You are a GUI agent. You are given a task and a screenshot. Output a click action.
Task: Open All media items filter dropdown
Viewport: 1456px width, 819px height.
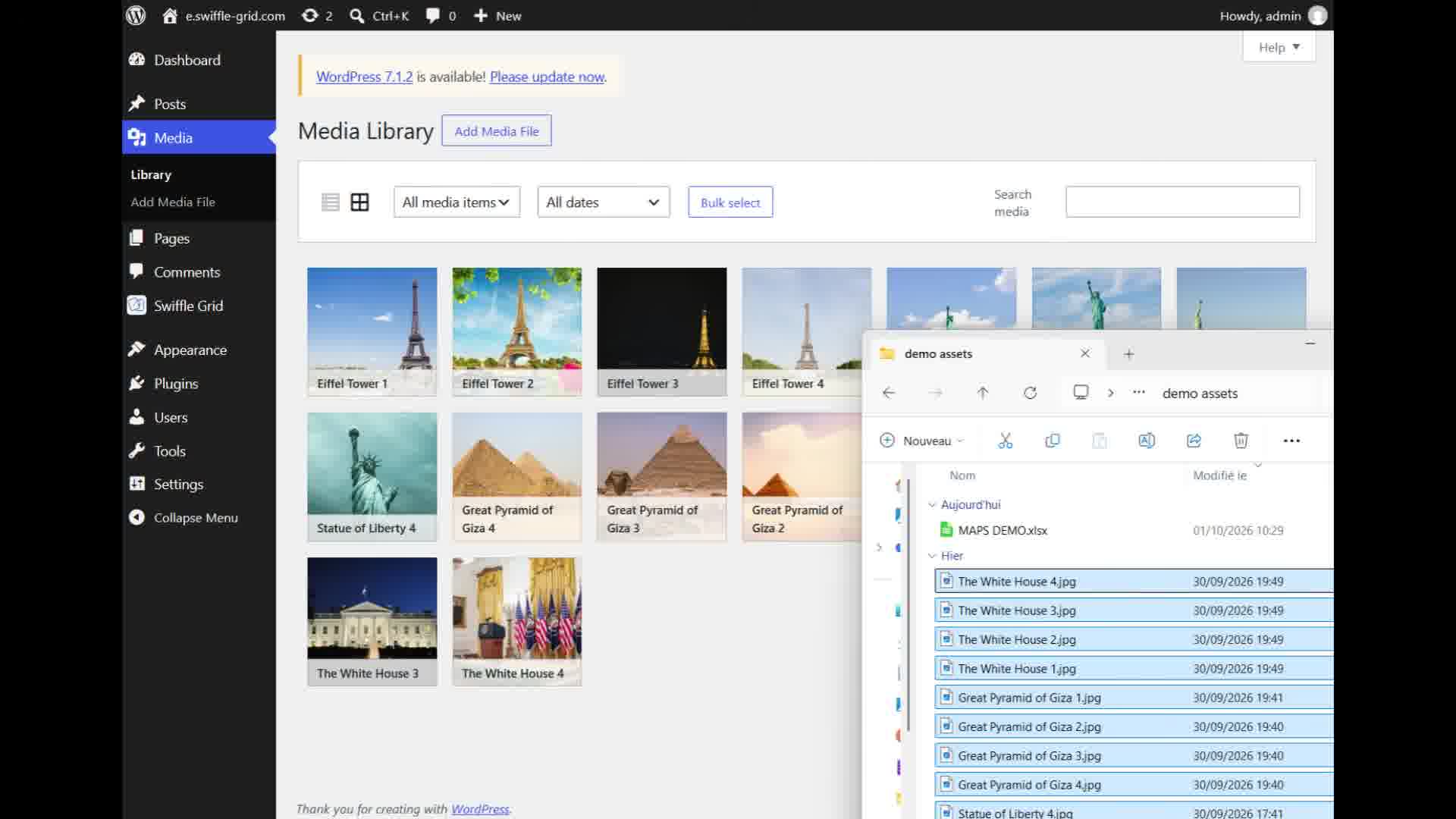point(457,202)
